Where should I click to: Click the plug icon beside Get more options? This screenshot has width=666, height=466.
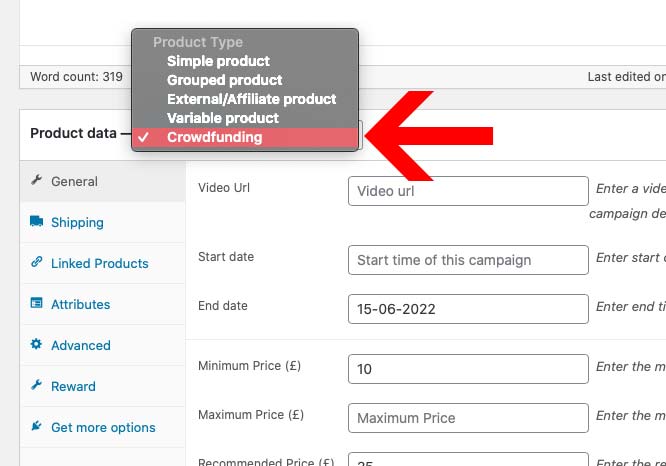click(37, 426)
